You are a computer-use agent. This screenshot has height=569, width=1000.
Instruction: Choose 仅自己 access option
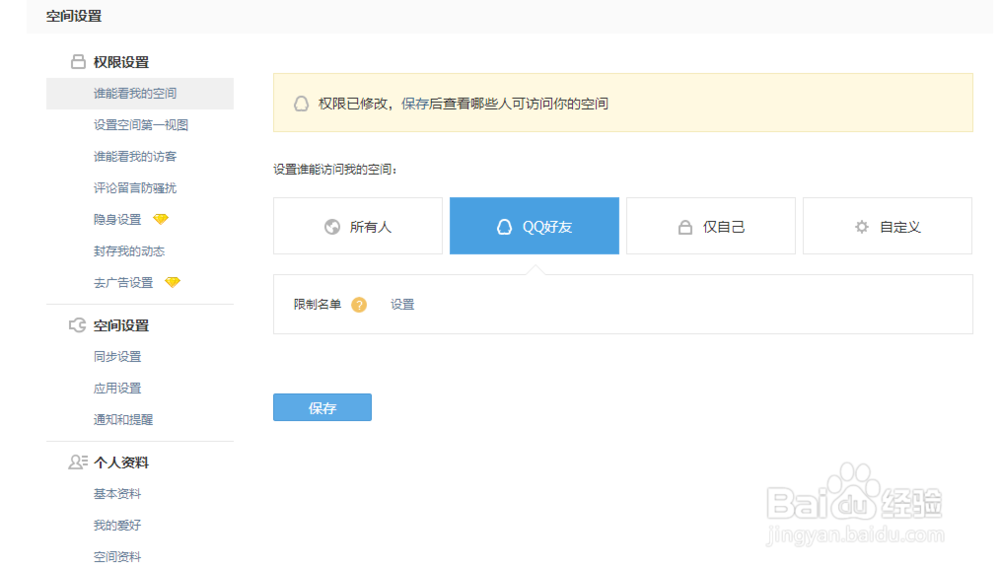pos(711,226)
